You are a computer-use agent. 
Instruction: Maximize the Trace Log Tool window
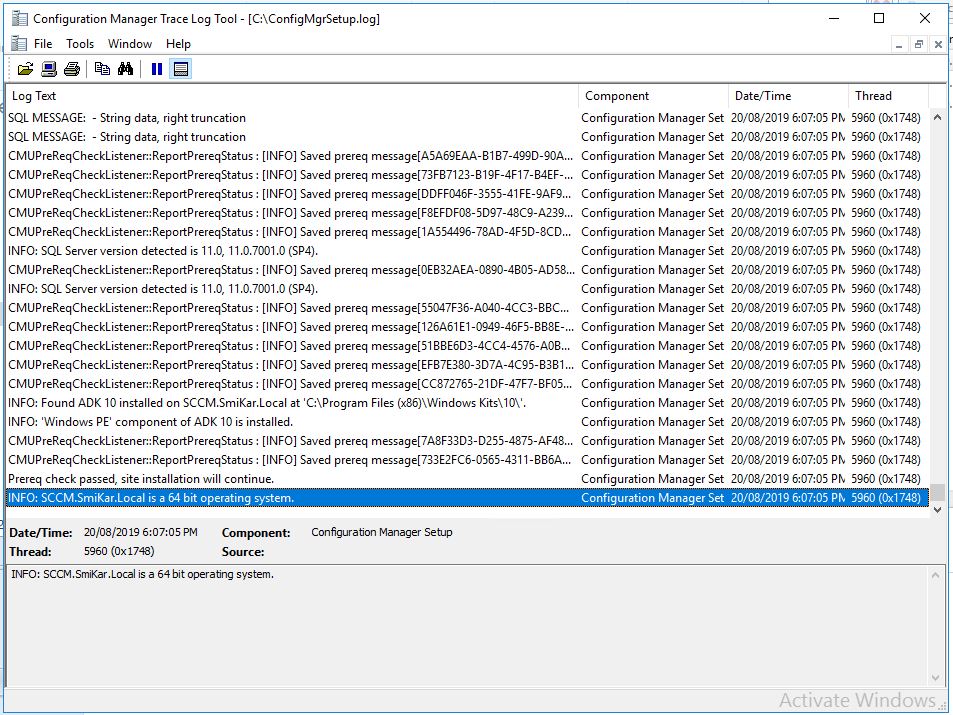click(x=879, y=18)
